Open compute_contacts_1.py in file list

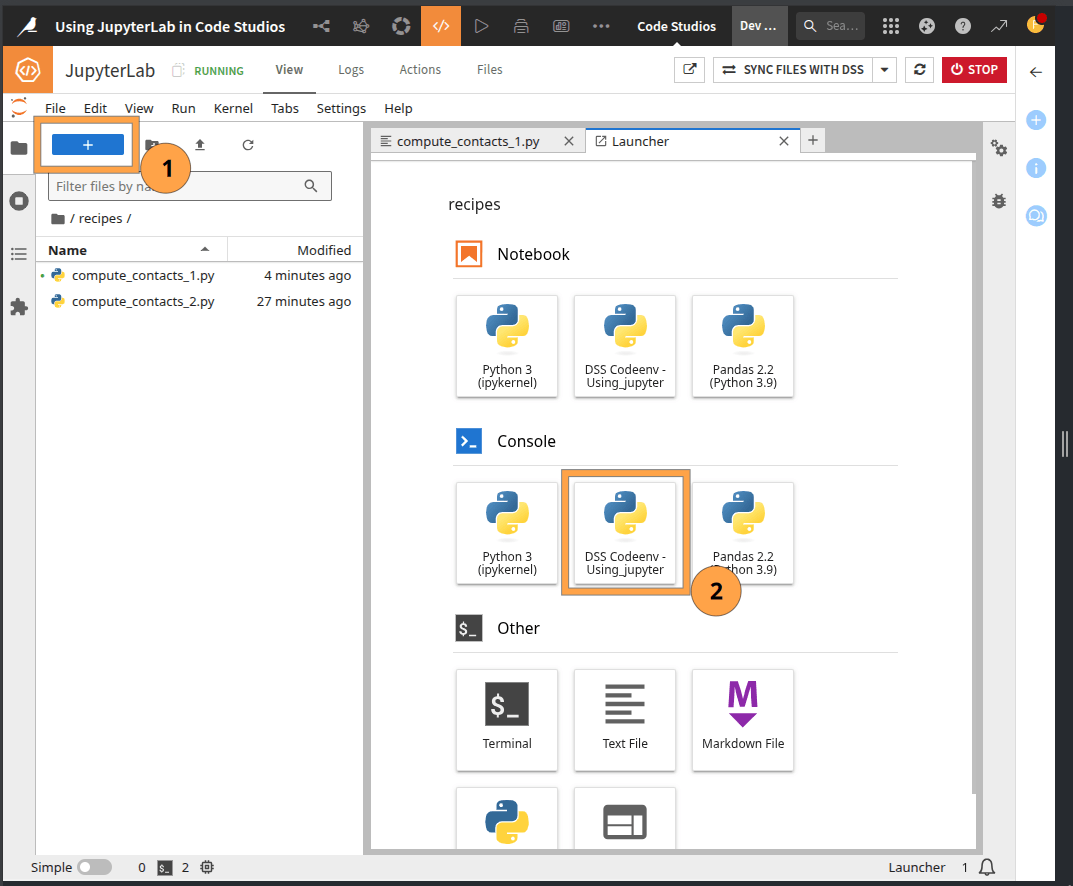click(199, 275)
